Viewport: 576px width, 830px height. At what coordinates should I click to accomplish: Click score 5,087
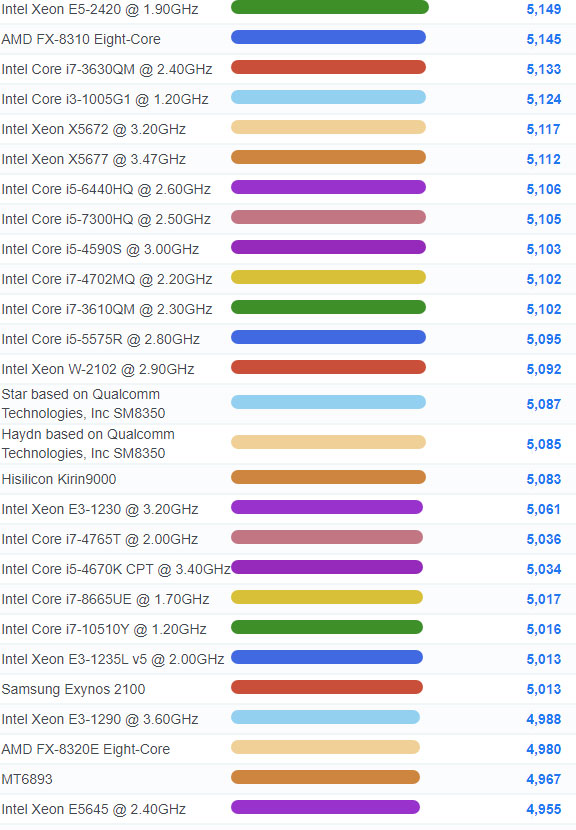(x=544, y=404)
